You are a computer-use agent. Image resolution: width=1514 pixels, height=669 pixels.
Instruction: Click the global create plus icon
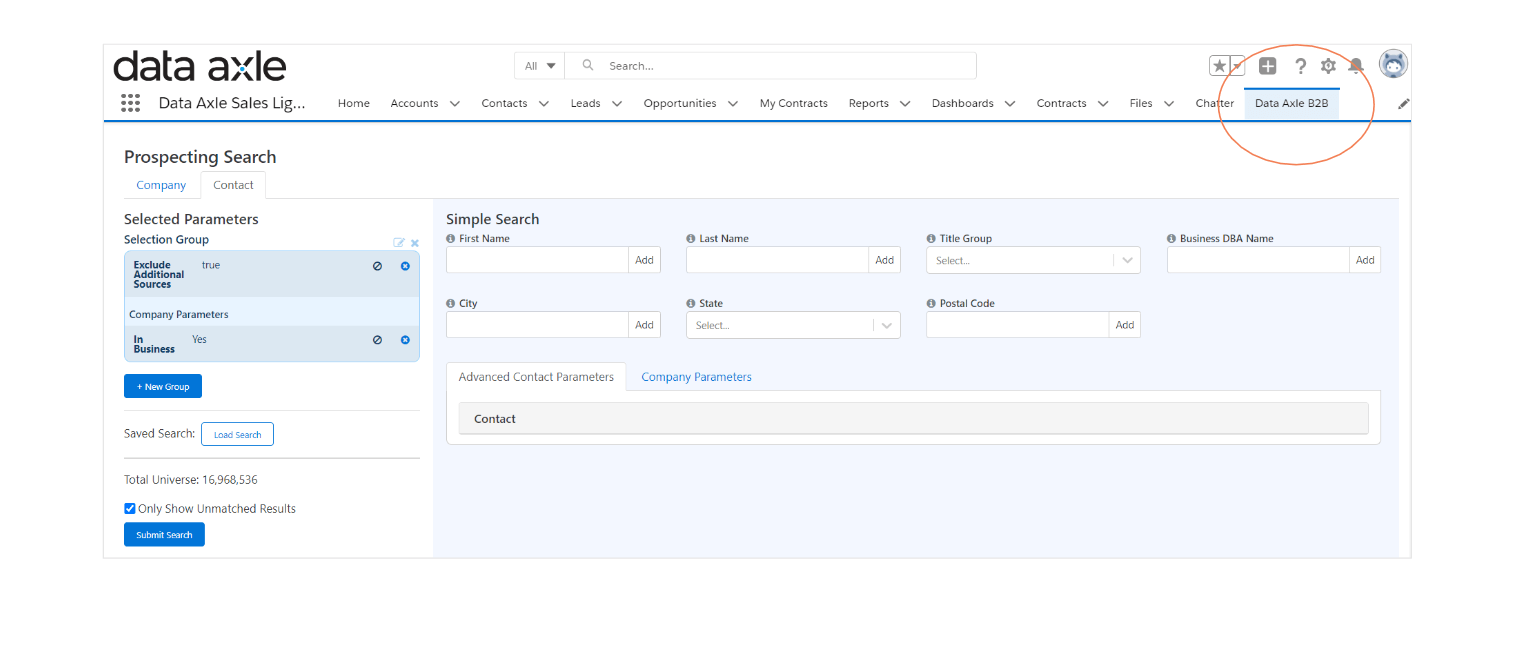point(1267,66)
